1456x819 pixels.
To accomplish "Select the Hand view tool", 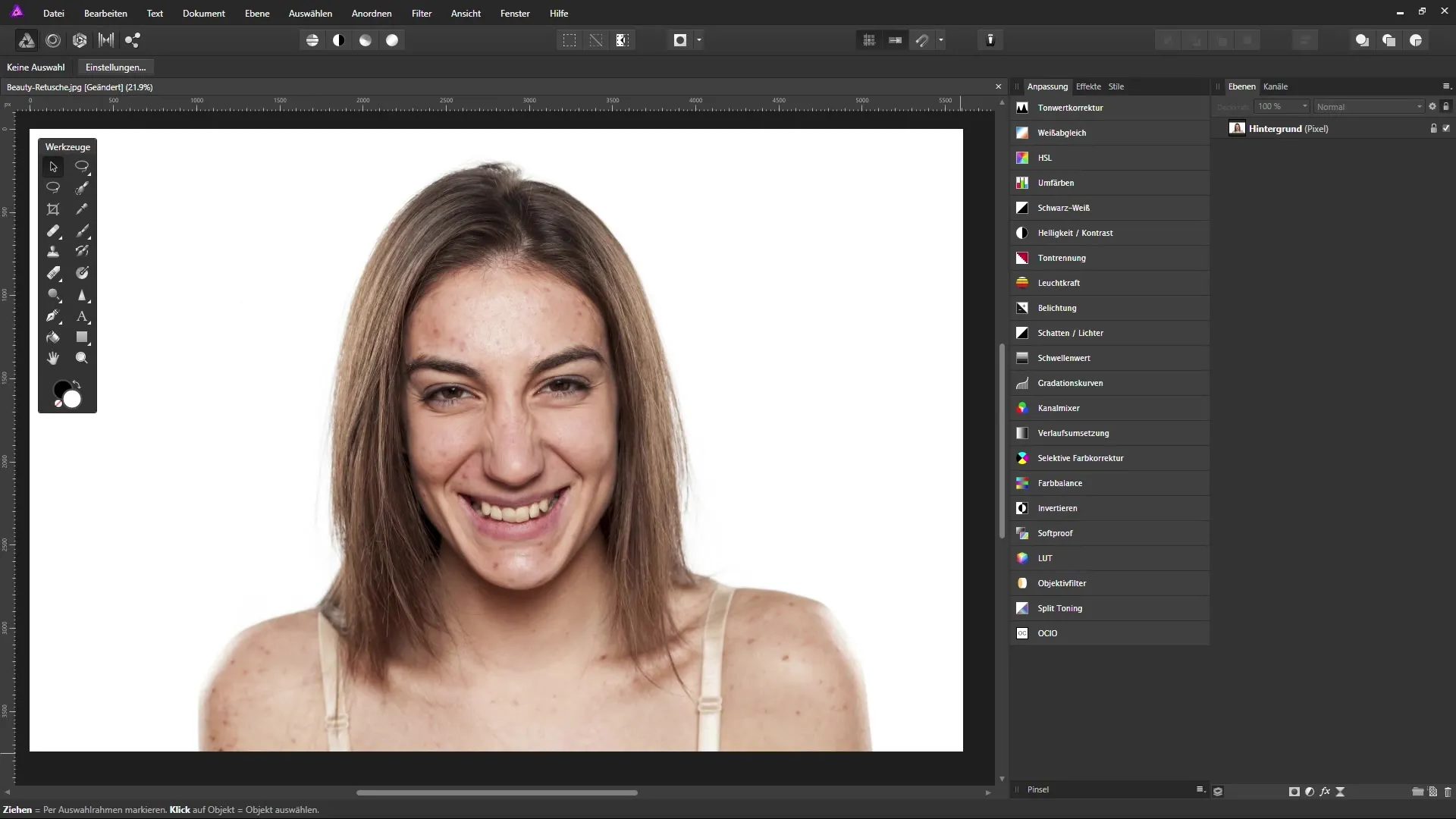I will tap(53, 358).
